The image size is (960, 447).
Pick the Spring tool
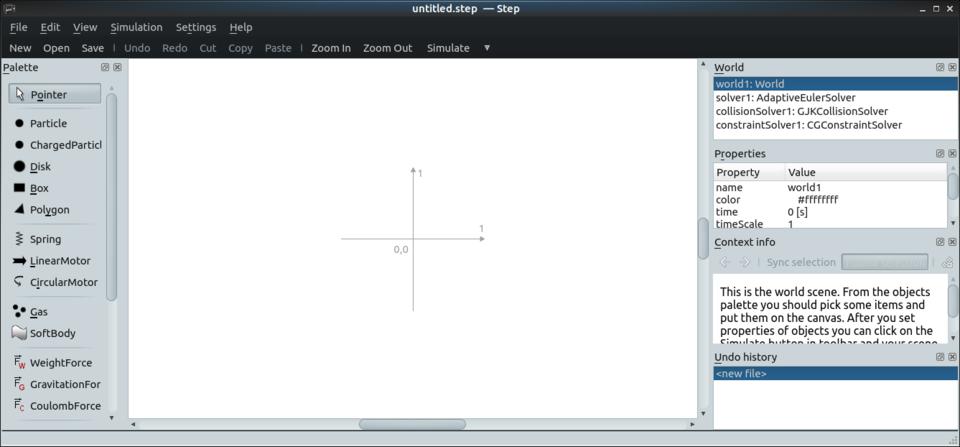[38, 239]
